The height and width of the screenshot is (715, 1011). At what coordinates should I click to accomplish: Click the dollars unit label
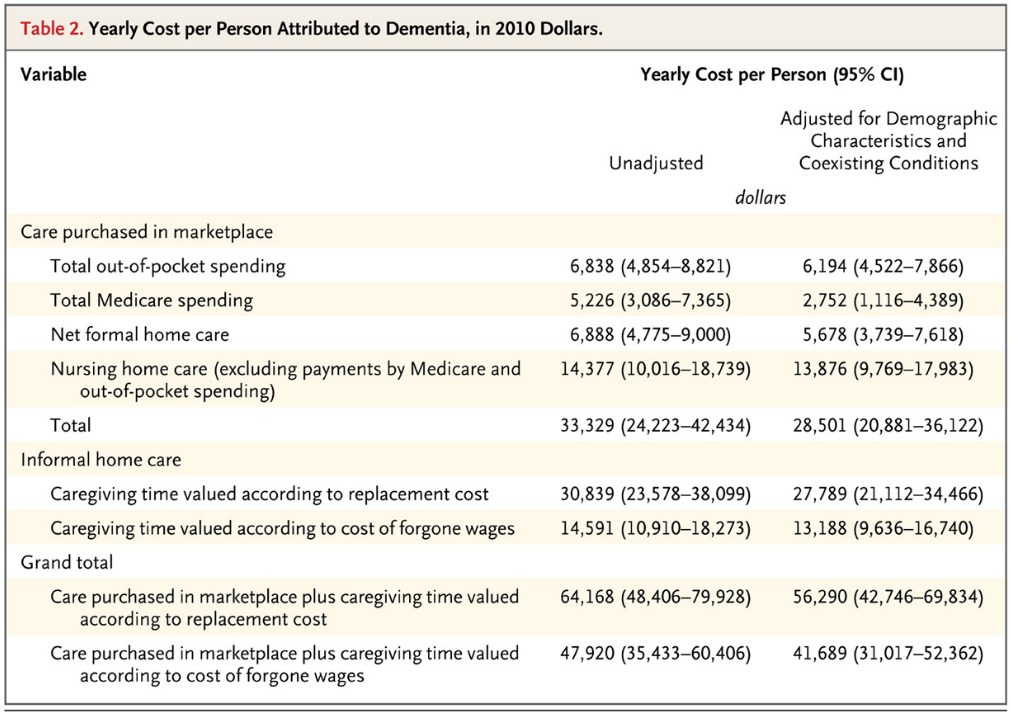[760, 197]
